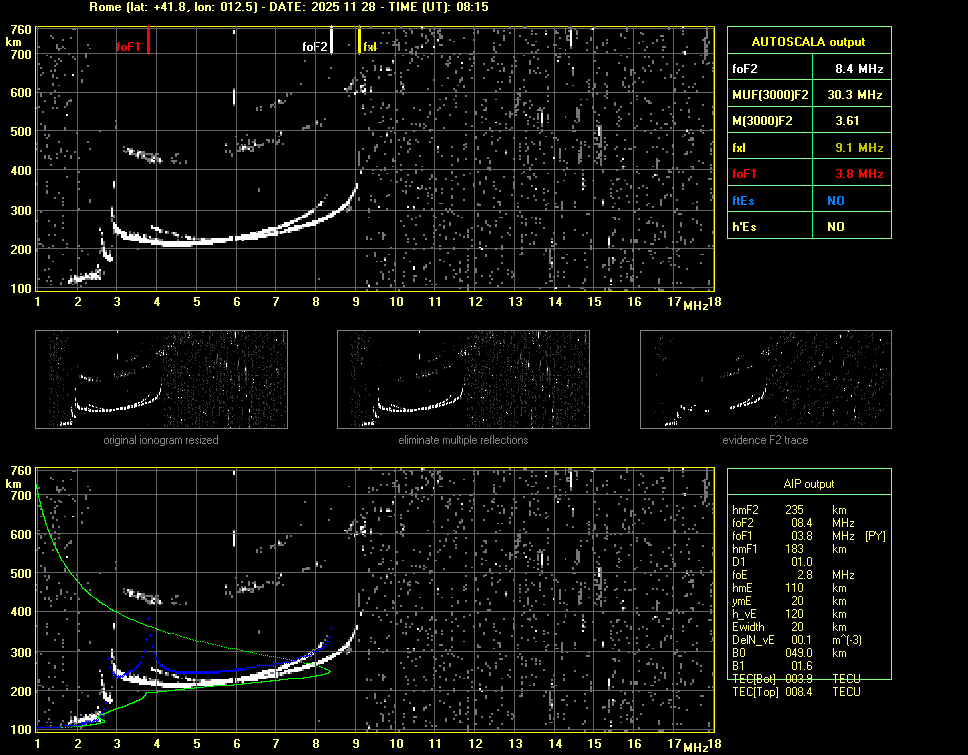The width and height of the screenshot is (968, 755).
Task: Open the 'eliminate multiple reflections' thumbnail
Action: point(463,379)
